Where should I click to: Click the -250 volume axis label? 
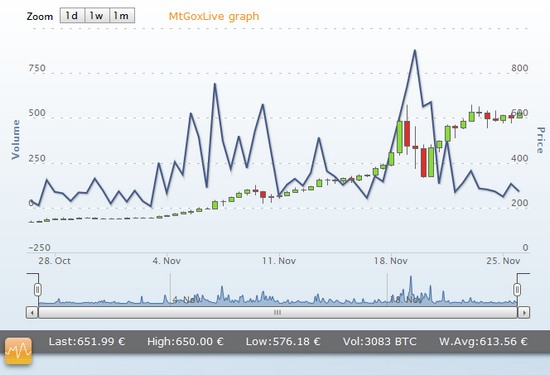click(39, 248)
